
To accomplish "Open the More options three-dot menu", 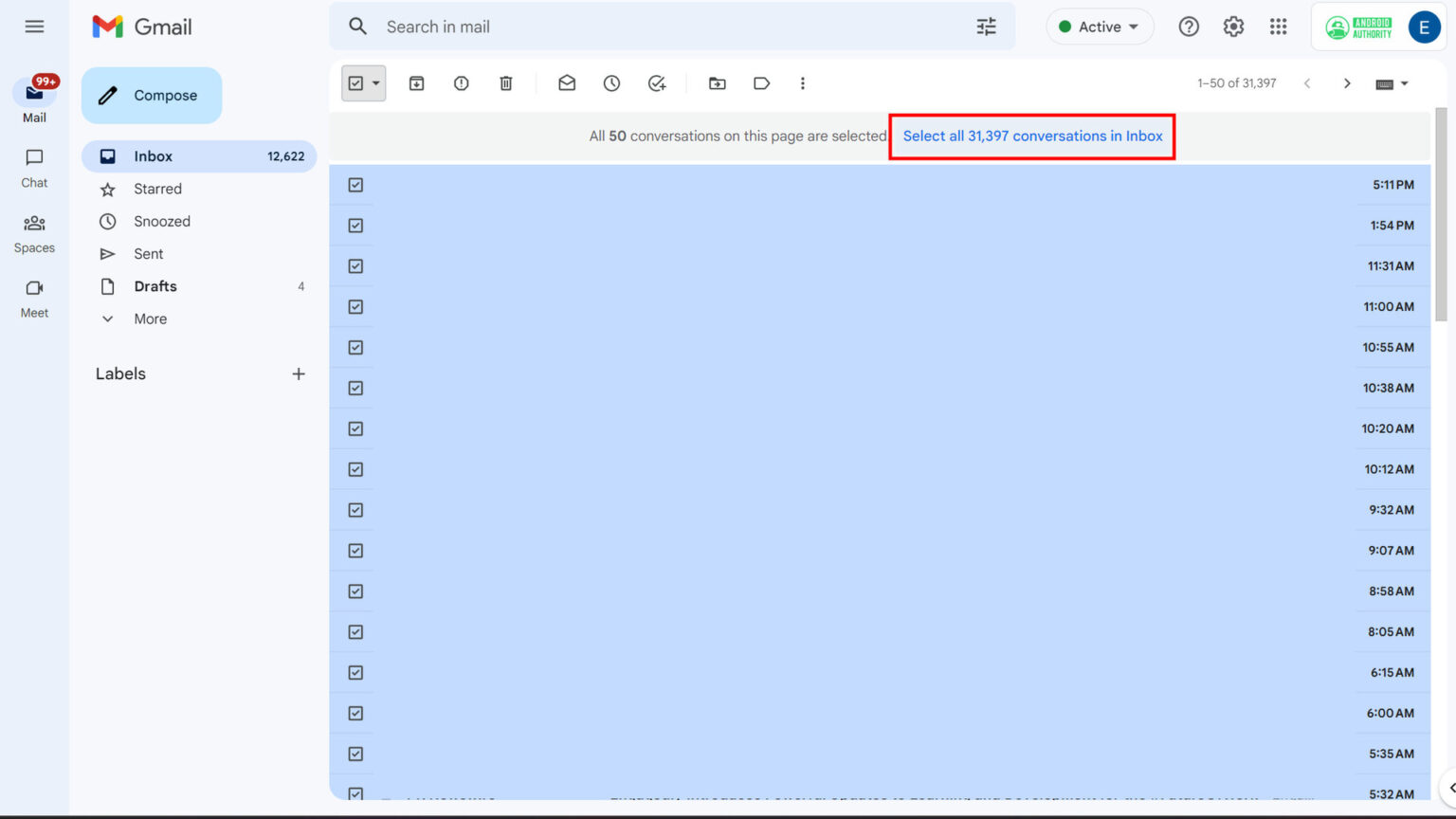I will [803, 83].
